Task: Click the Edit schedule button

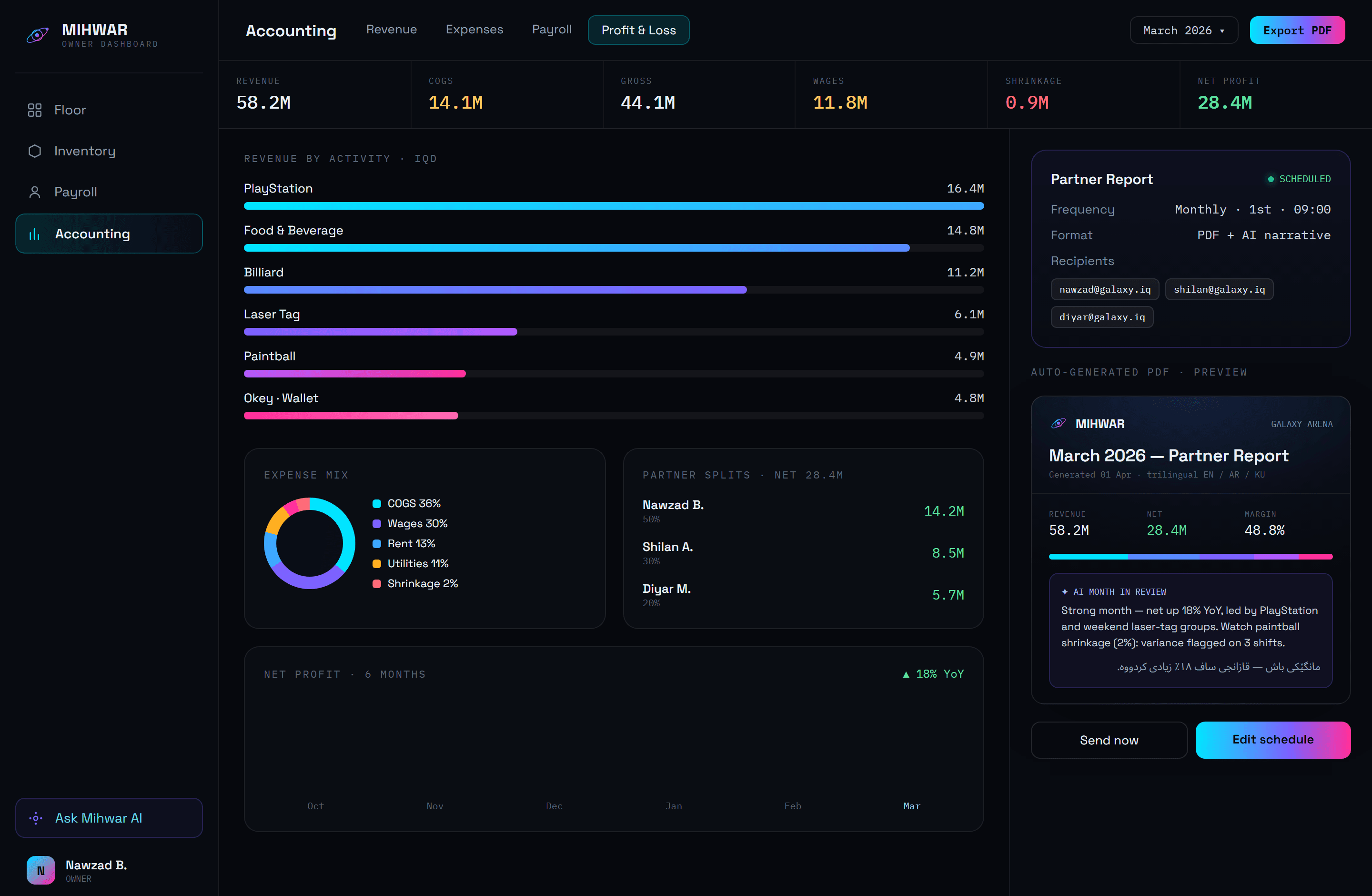Action: pos(1273,740)
